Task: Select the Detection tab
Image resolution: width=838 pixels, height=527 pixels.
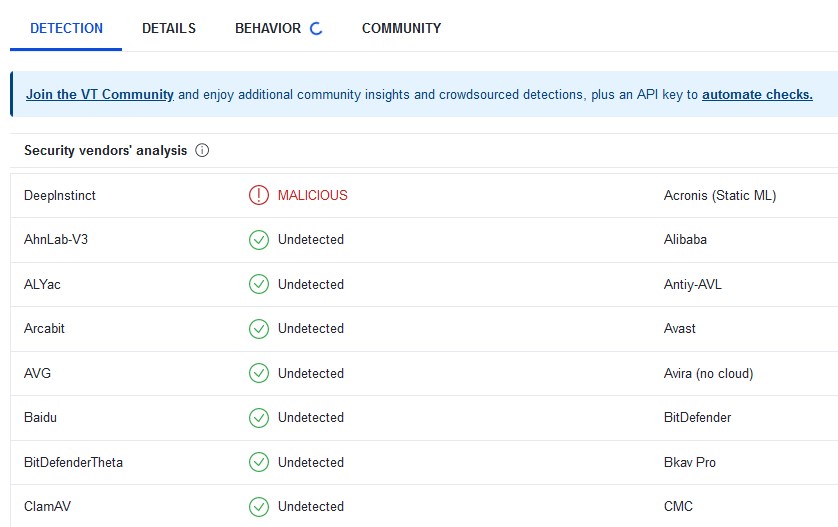Action: pyautogui.click(x=66, y=28)
